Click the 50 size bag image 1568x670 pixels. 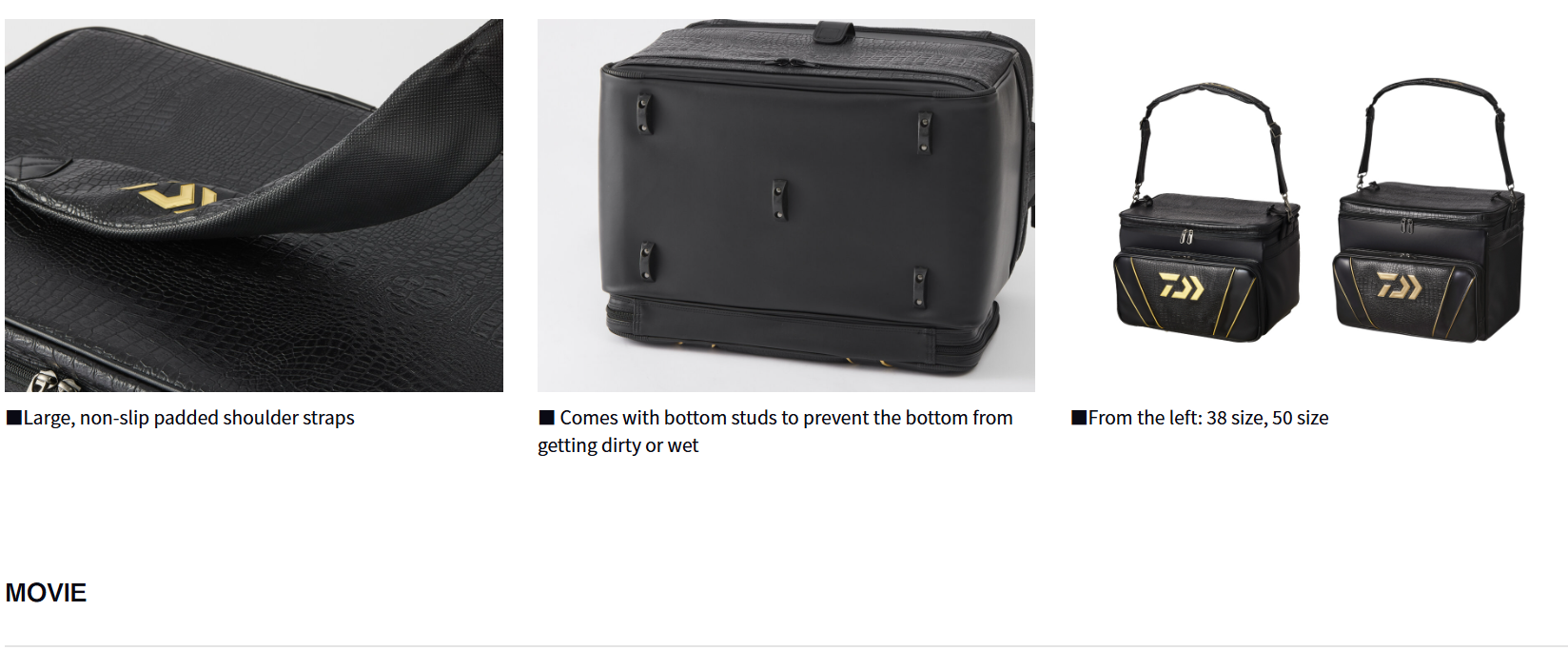pyautogui.click(x=1430, y=210)
